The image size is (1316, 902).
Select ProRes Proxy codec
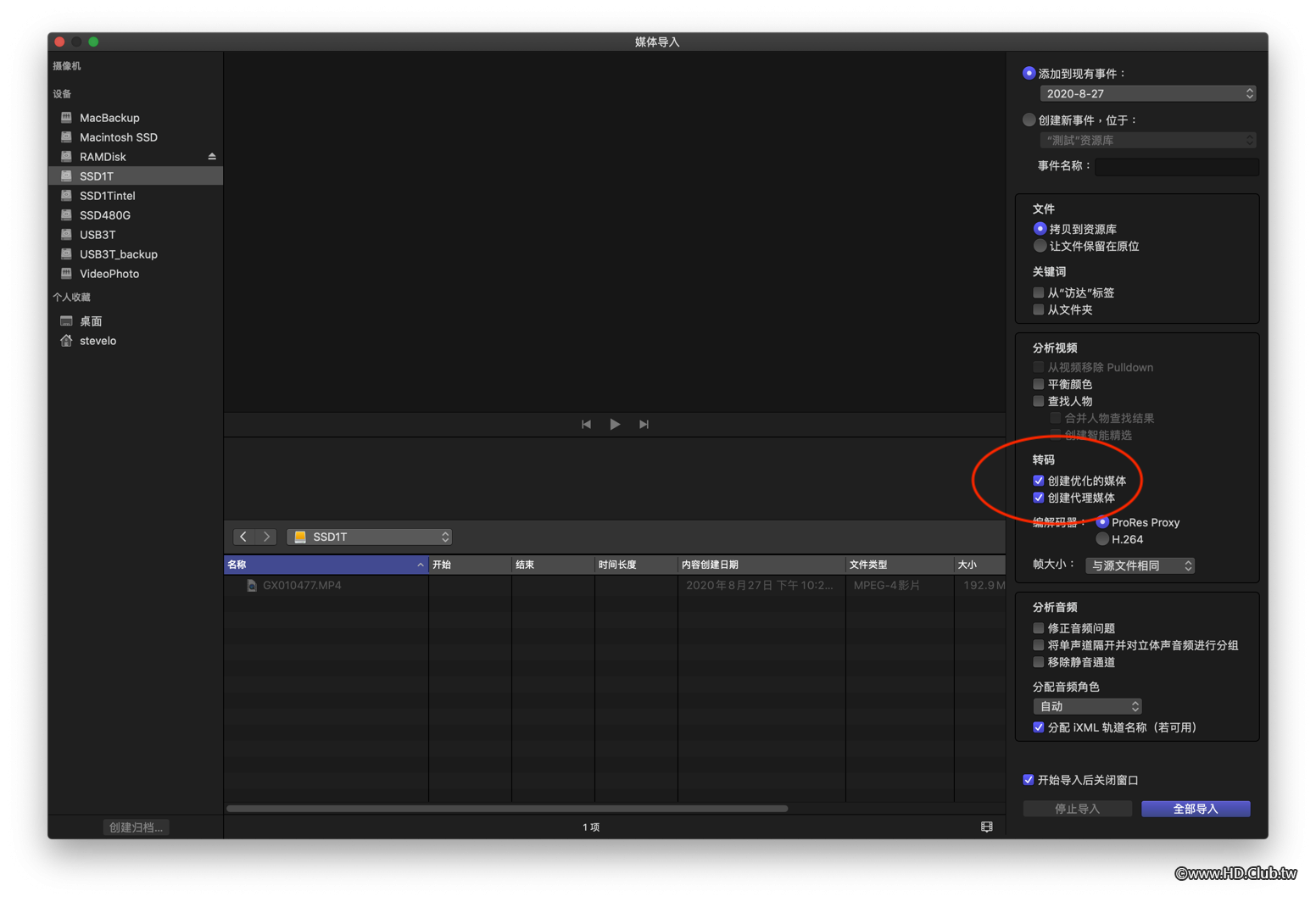coord(1102,522)
